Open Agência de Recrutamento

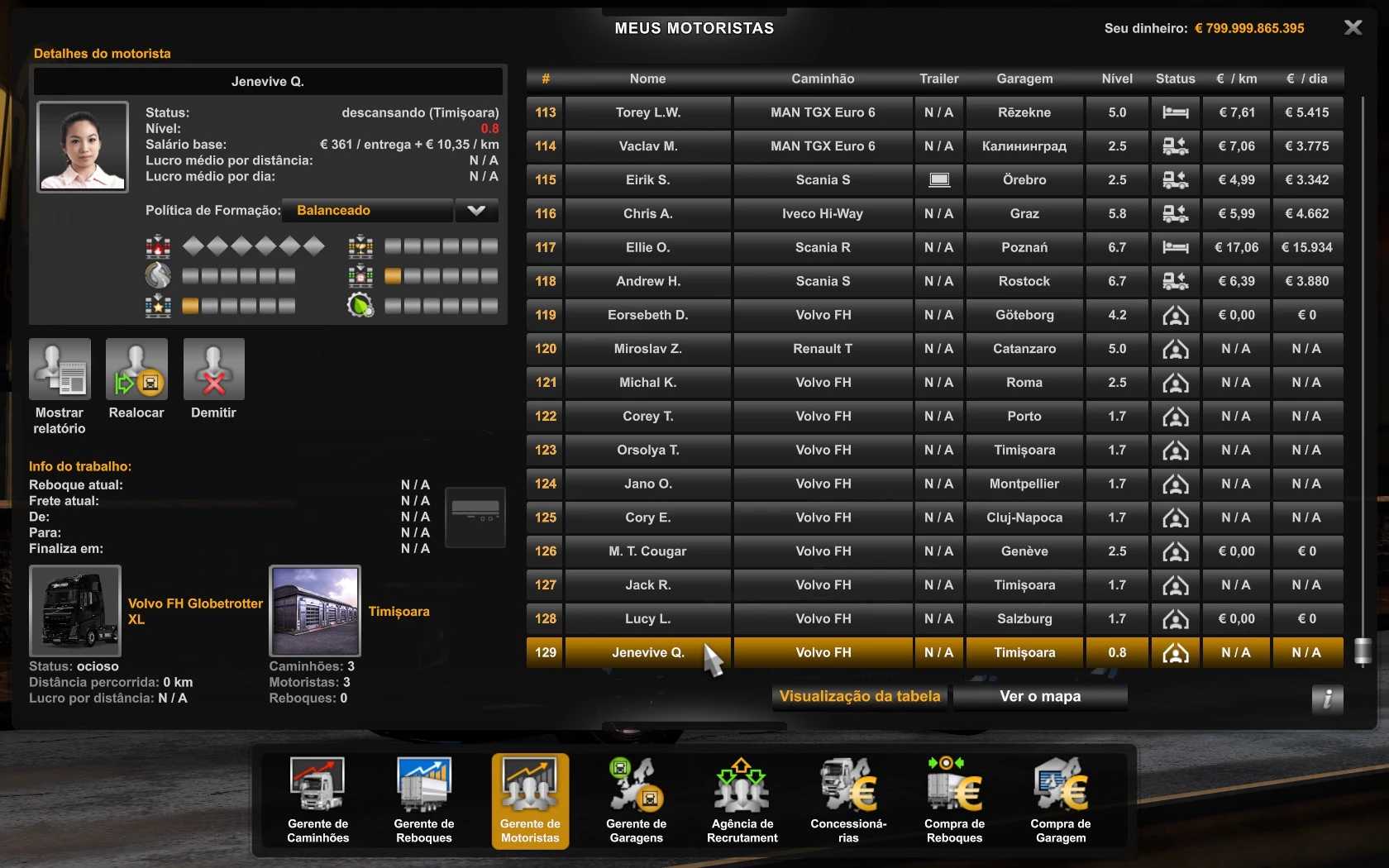(x=742, y=799)
